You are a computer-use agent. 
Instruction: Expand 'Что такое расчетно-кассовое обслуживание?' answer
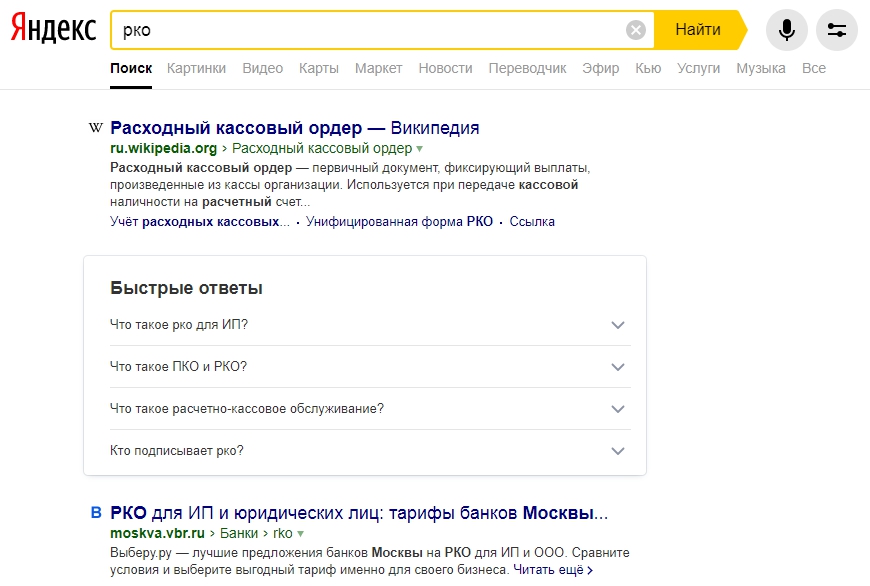point(617,409)
